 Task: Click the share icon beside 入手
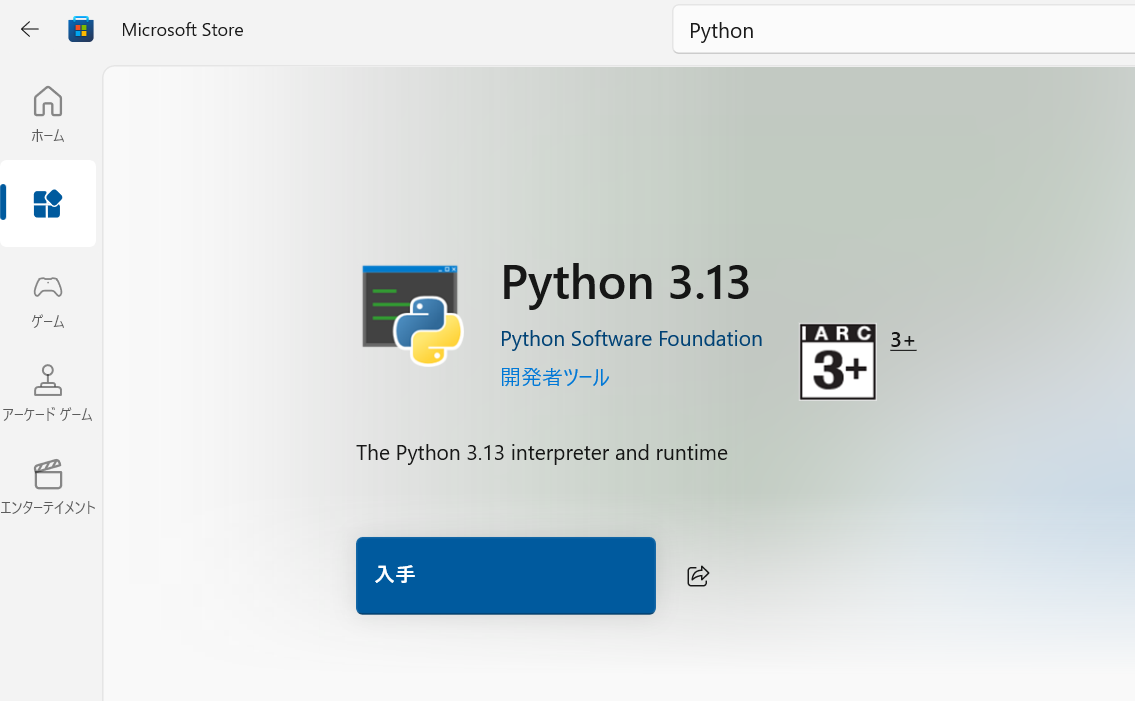pos(698,576)
